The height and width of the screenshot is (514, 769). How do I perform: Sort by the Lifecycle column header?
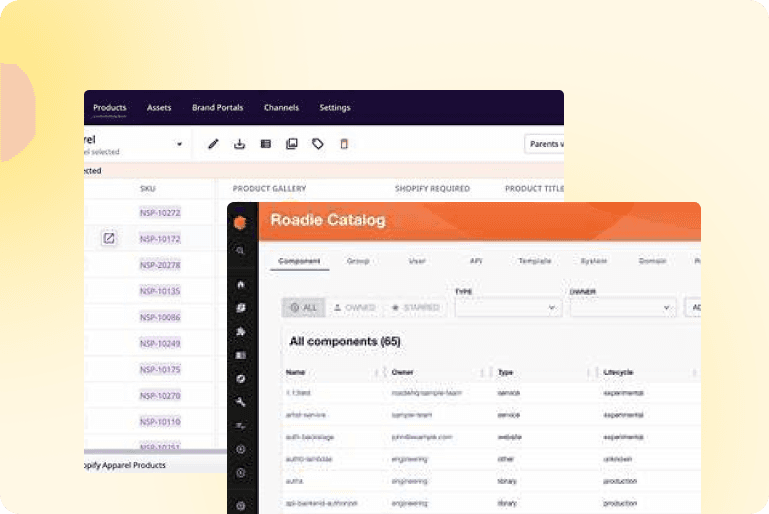coord(618,372)
